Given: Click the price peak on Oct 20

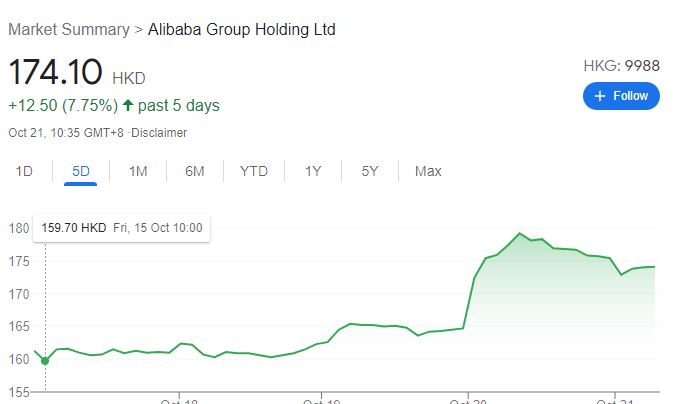Looking at the screenshot, I should pyautogui.click(x=520, y=233).
